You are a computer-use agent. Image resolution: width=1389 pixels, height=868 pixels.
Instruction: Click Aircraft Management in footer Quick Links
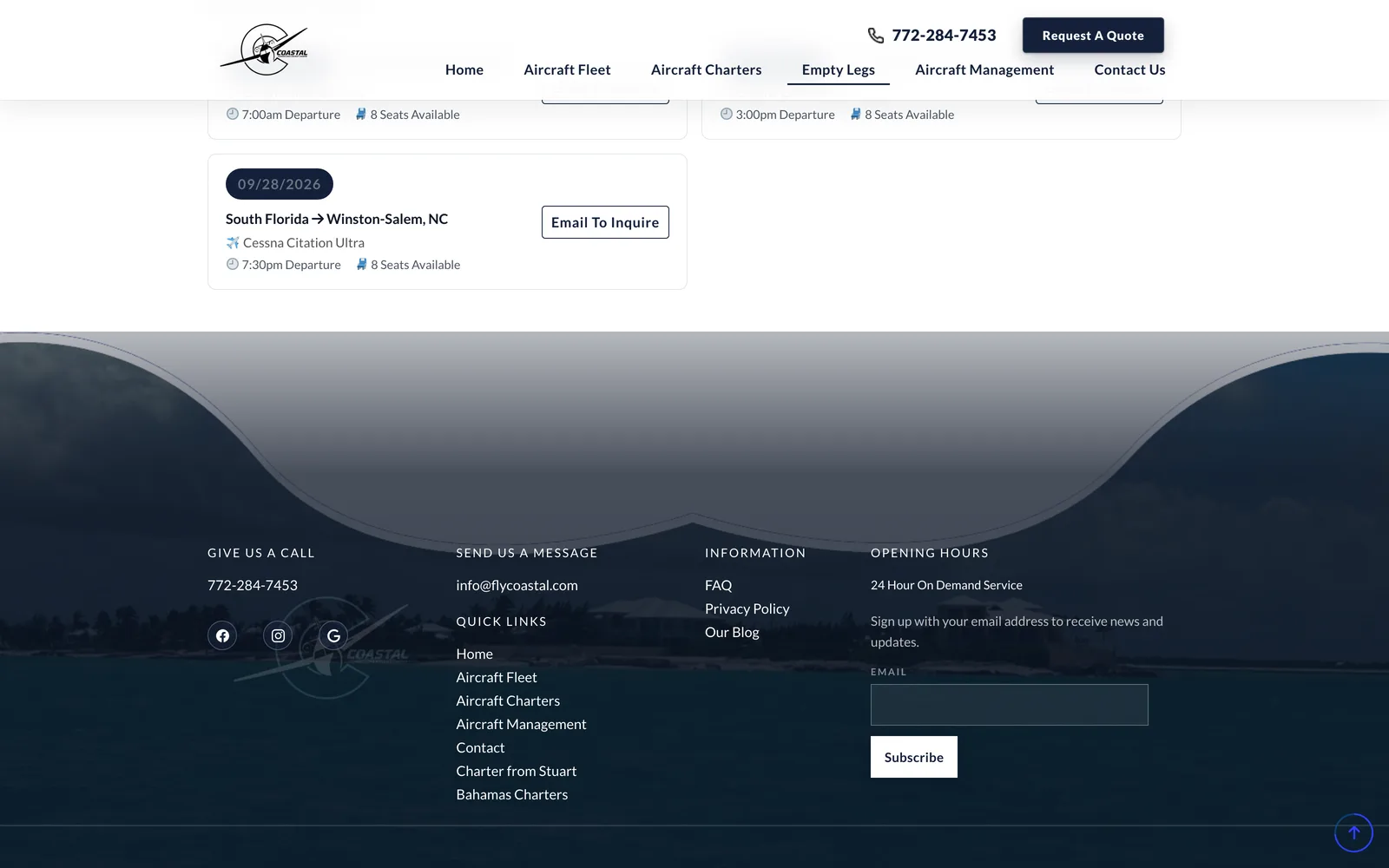[521, 724]
